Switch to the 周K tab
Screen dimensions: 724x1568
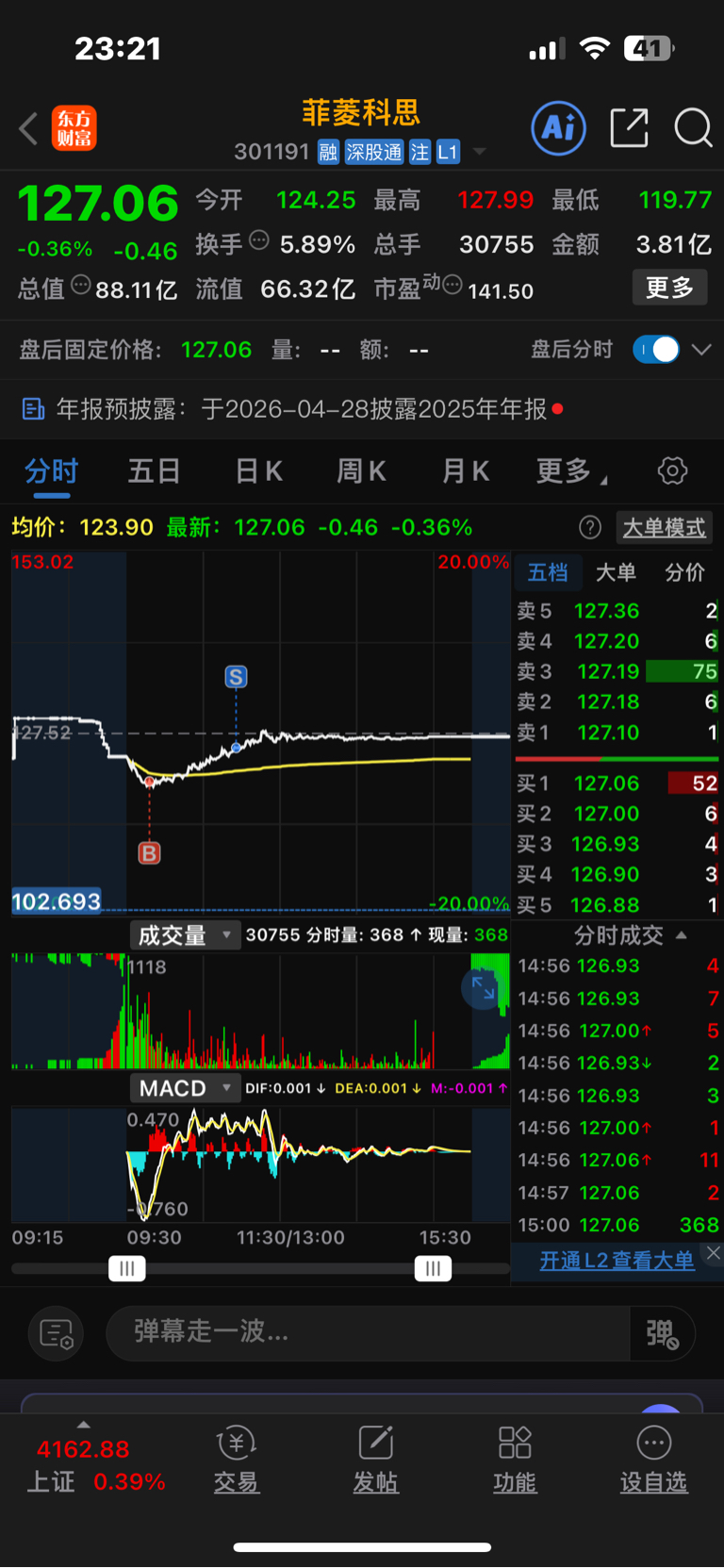pos(361,470)
